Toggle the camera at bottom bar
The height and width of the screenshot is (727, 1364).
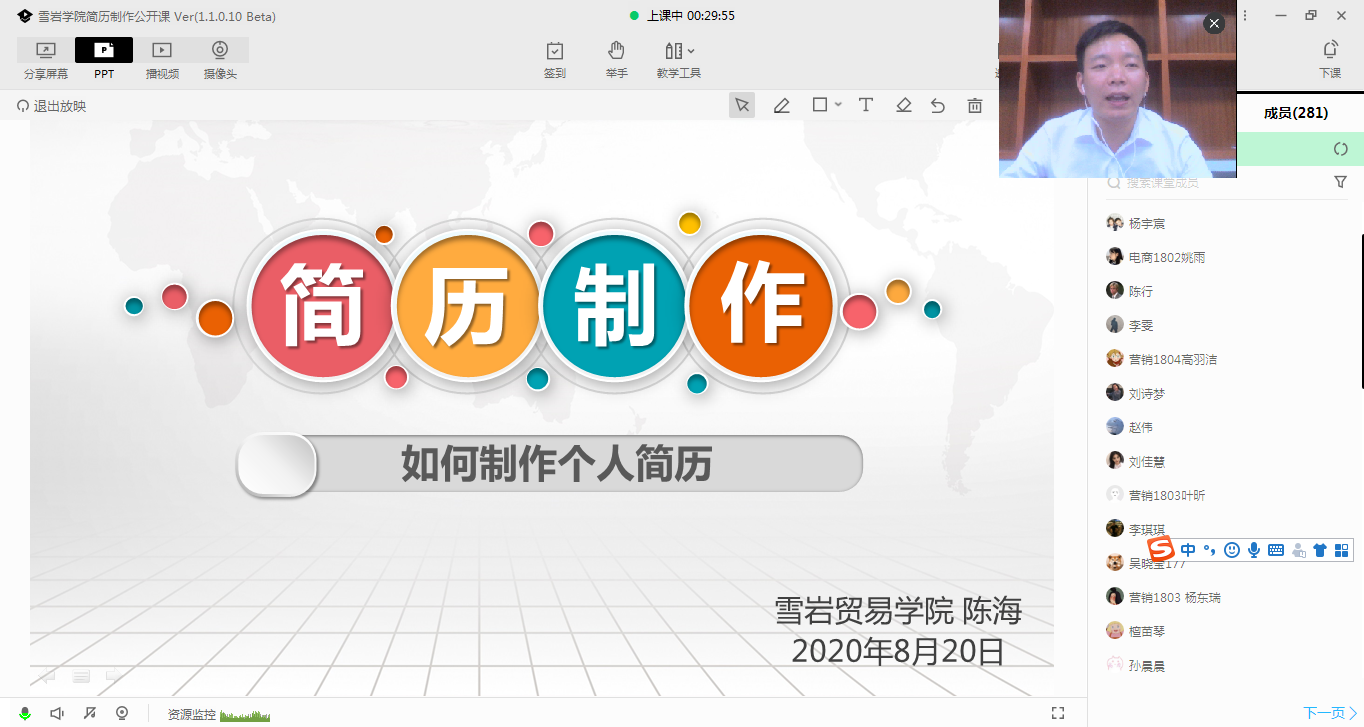click(122, 713)
